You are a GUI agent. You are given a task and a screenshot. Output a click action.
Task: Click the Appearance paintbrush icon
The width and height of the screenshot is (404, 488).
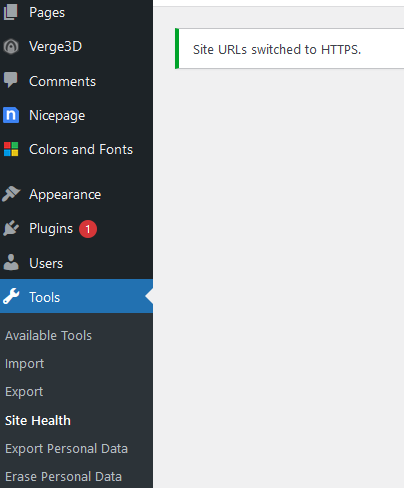pyautogui.click(x=11, y=194)
